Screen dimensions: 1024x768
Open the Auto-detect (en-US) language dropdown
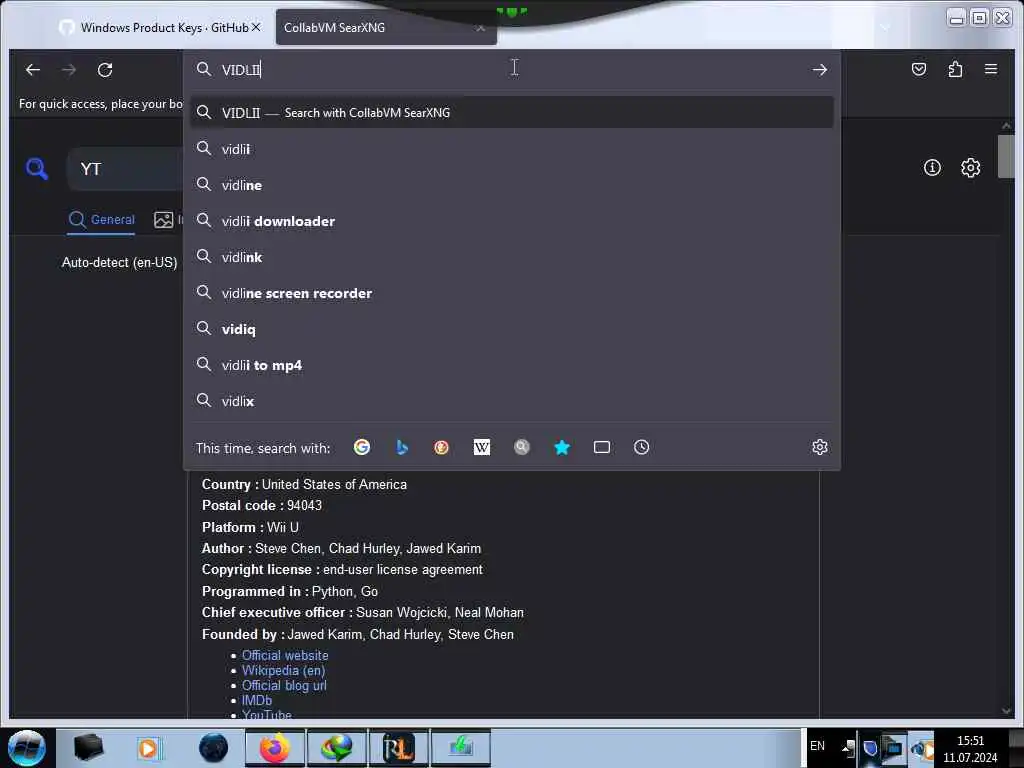pos(120,263)
